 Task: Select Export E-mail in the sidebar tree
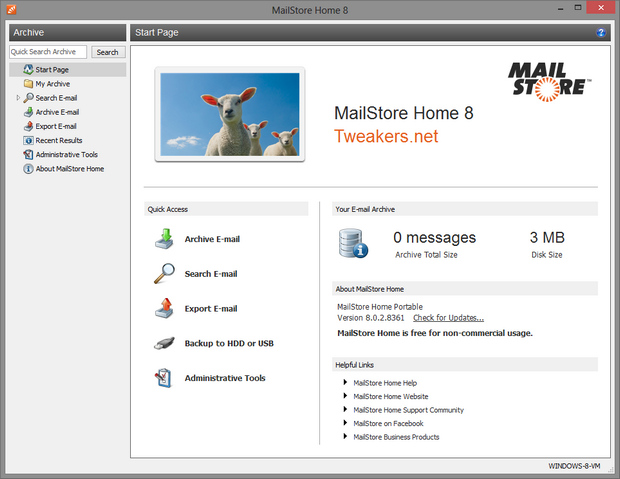click(x=56, y=126)
